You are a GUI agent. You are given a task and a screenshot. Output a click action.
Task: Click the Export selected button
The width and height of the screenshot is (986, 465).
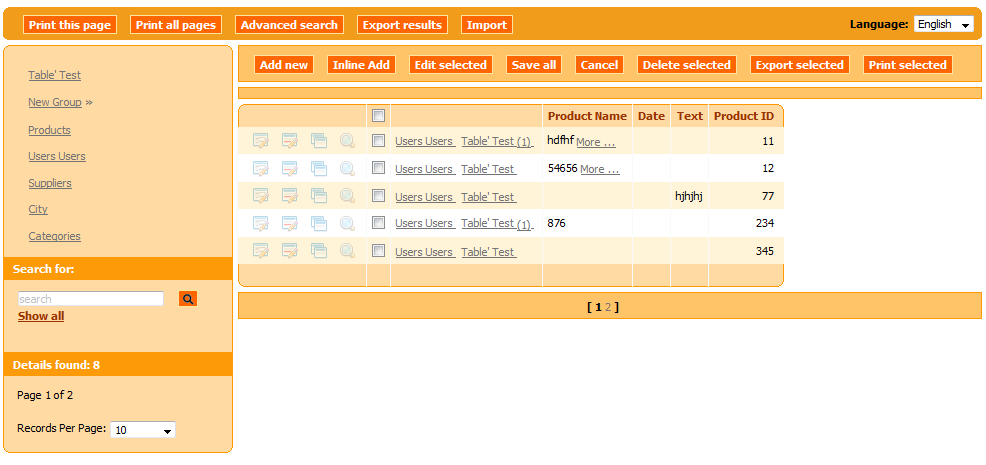point(800,65)
